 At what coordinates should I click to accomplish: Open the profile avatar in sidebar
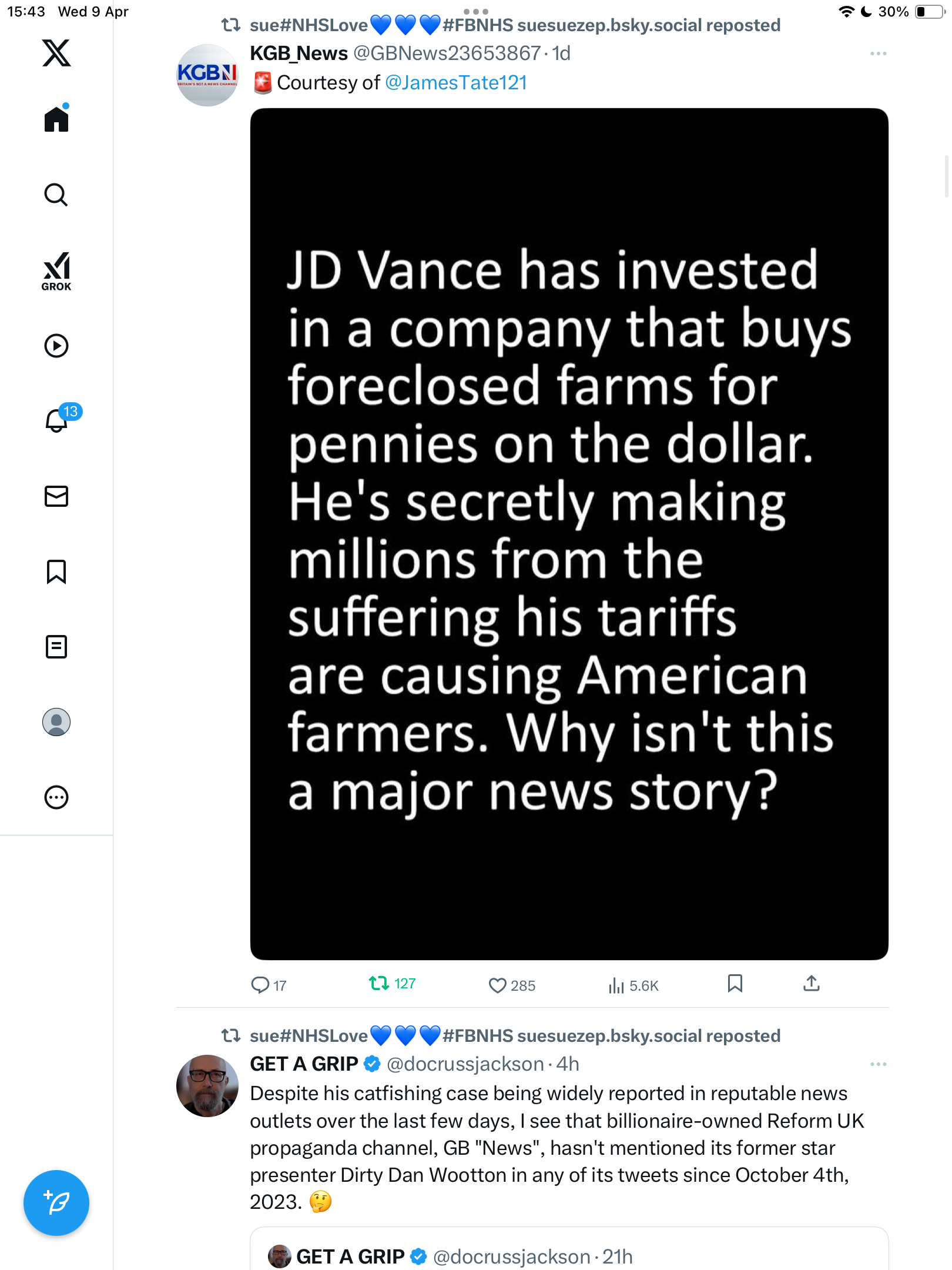click(x=56, y=722)
